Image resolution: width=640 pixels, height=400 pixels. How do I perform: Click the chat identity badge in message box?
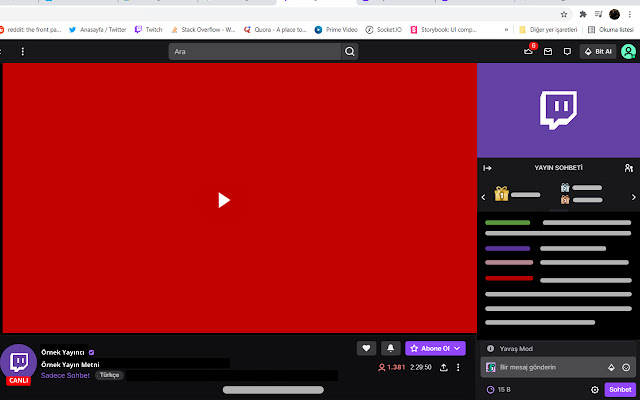coord(491,367)
